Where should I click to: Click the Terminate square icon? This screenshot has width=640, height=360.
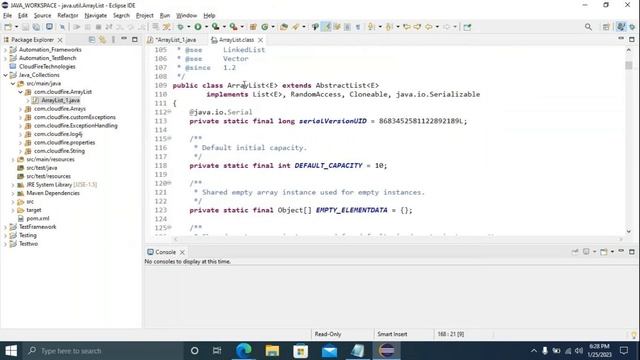tap(98, 27)
